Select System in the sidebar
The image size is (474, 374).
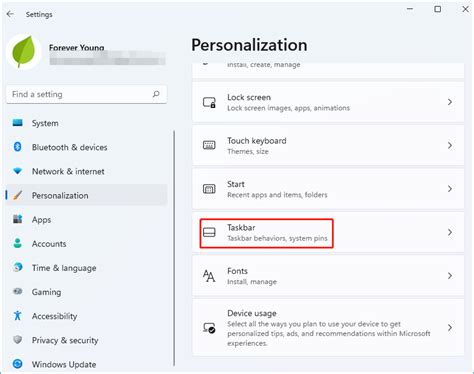tap(86, 123)
